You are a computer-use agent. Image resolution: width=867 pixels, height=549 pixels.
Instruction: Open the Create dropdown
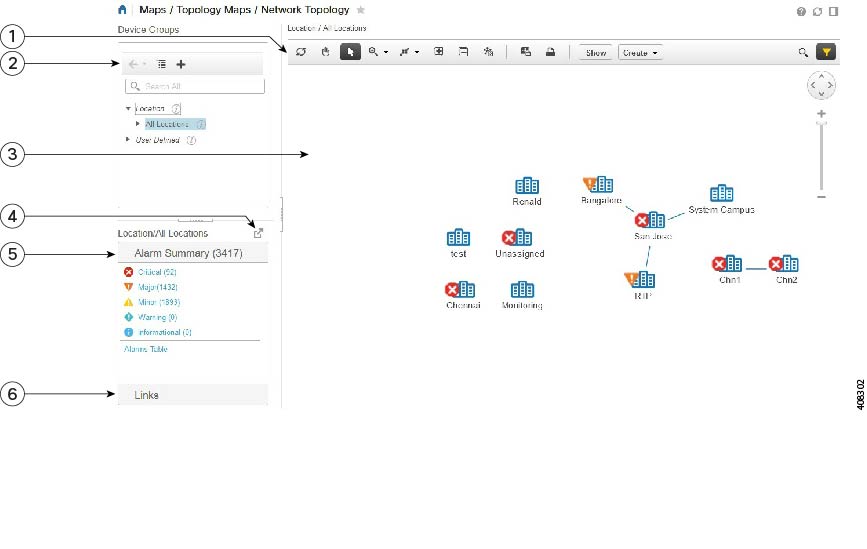(640, 53)
